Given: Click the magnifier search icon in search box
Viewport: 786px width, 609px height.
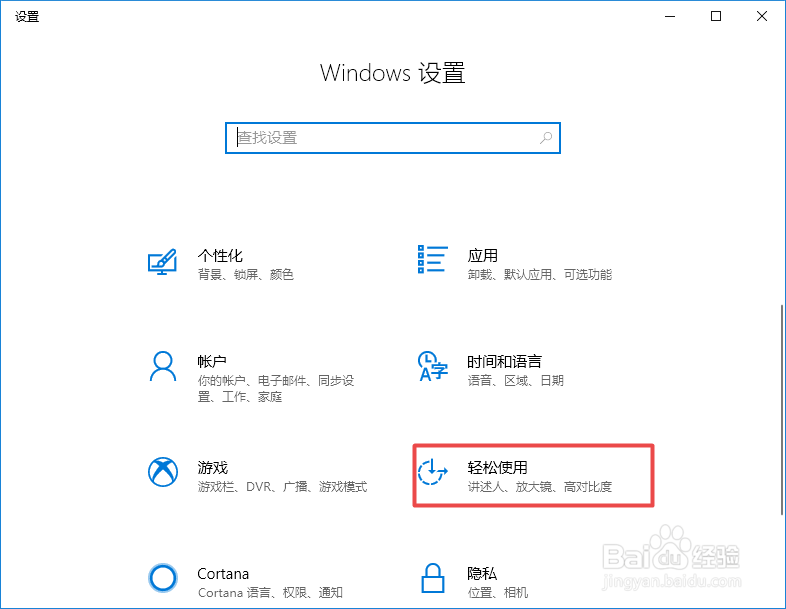Looking at the screenshot, I should click(546, 138).
